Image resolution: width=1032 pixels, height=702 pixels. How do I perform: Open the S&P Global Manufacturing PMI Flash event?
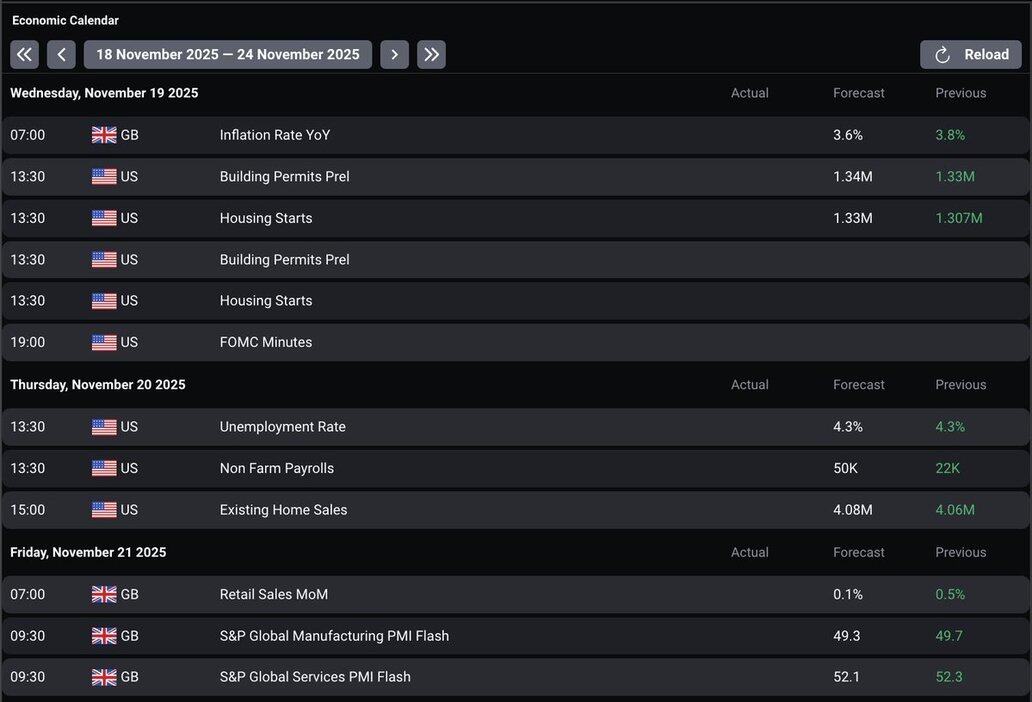pyautogui.click(x=334, y=636)
